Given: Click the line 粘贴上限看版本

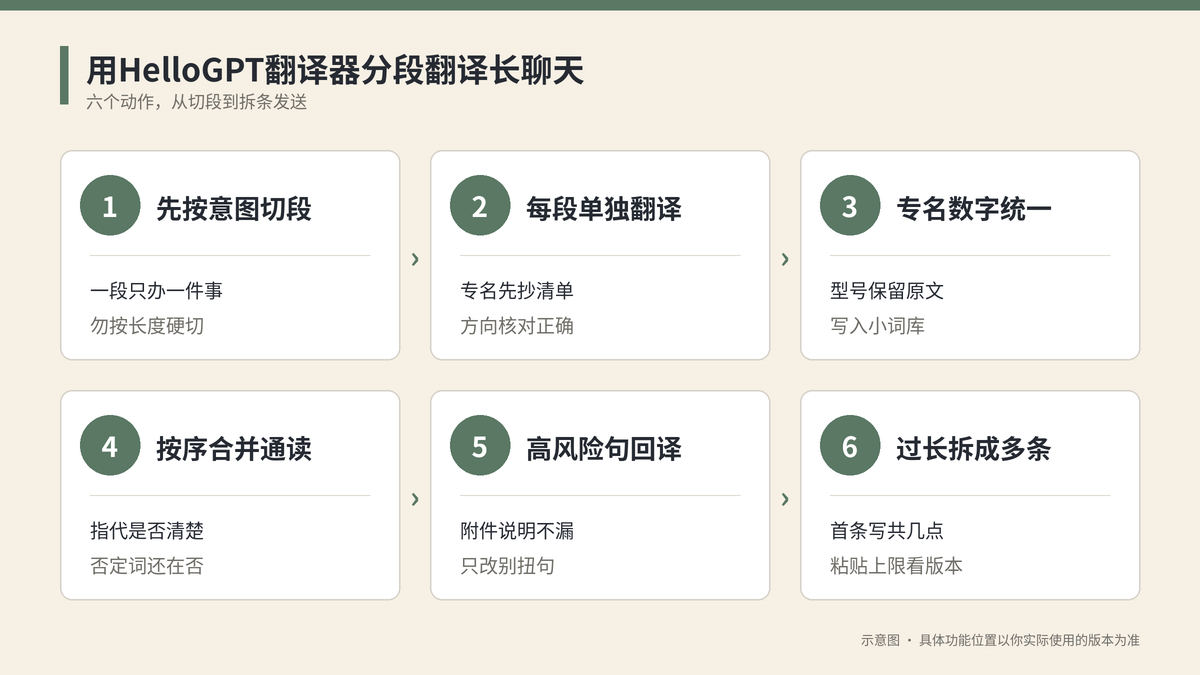Looking at the screenshot, I should 896,566.
